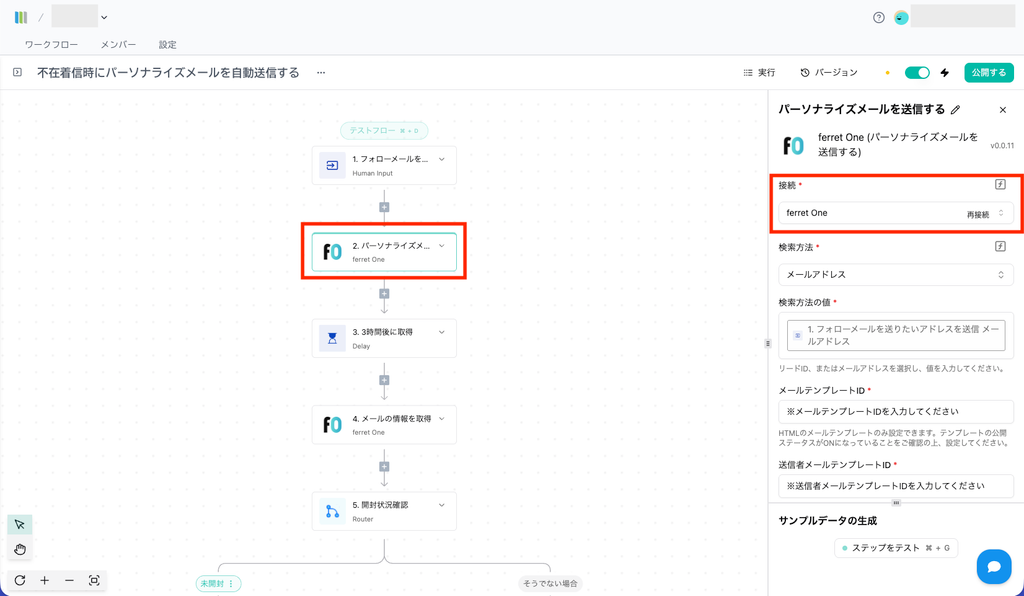Select the Human Input step icon

pyautogui.click(x=332, y=165)
